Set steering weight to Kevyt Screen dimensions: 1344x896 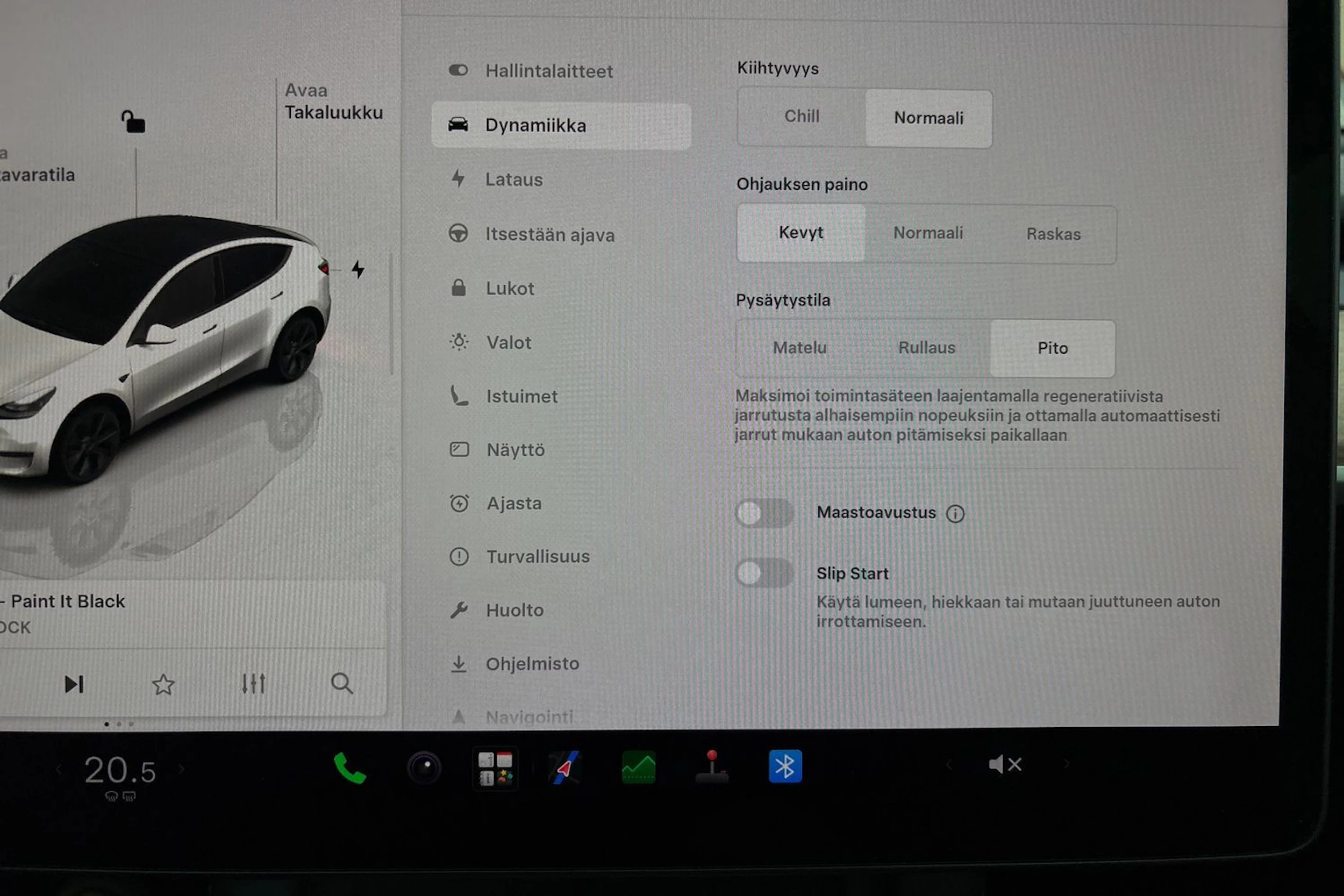click(x=801, y=233)
